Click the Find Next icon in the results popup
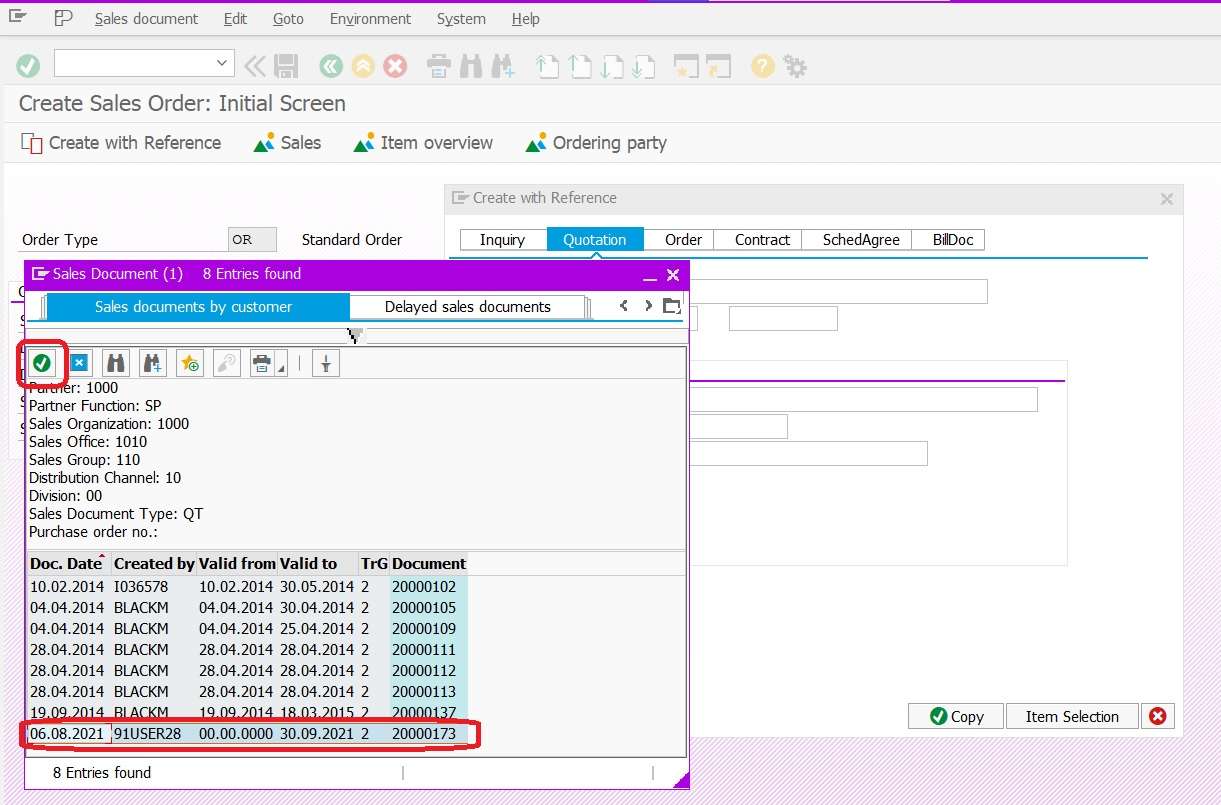Viewport: 1221px width, 805px height. pyautogui.click(x=152, y=362)
